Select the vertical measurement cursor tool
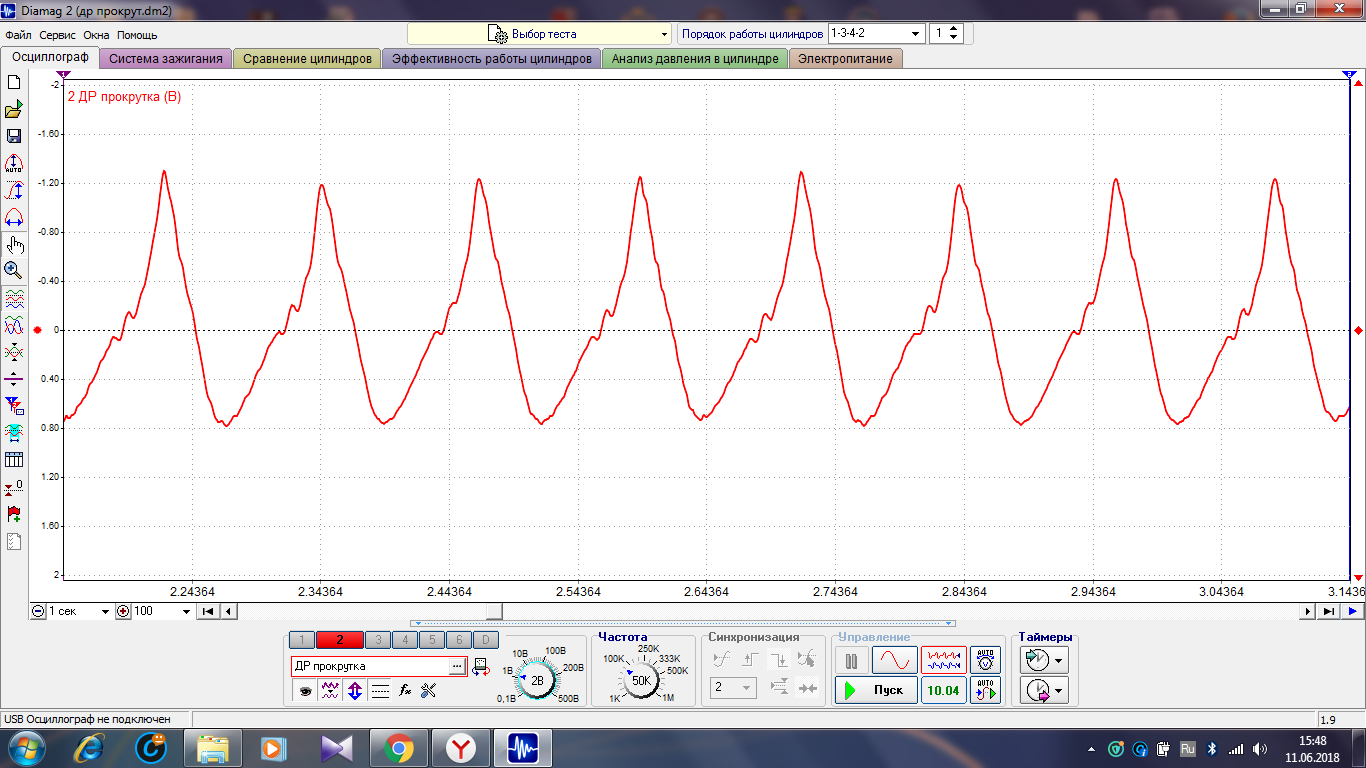Viewport: 1366px width, 768px height. click(x=14, y=190)
